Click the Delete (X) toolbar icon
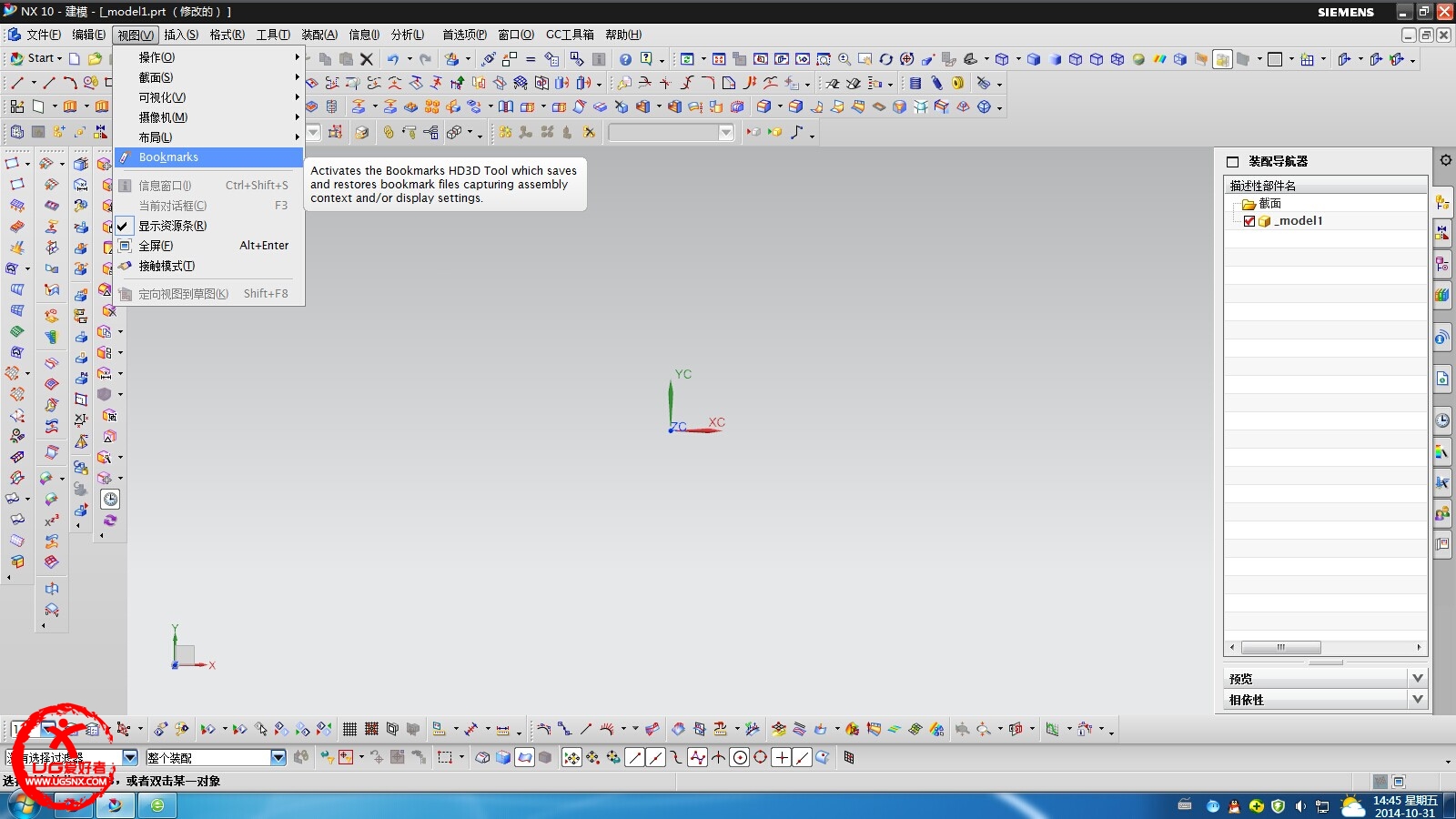The width and height of the screenshot is (1456, 819). pyautogui.click(x=367, y=59)
